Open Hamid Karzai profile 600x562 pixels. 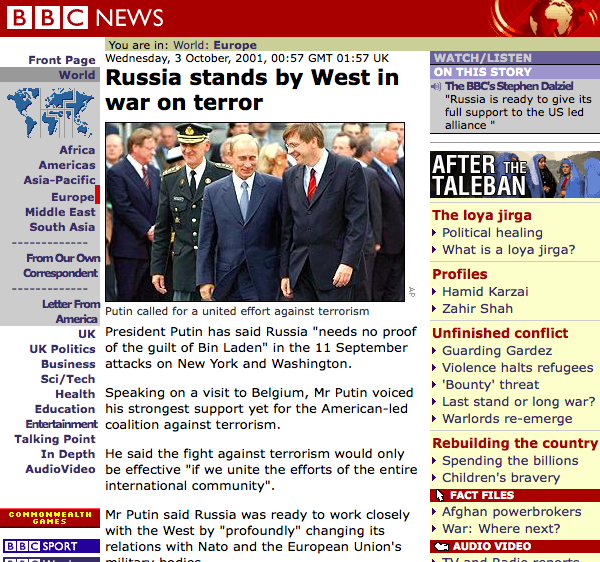point(485,292)
